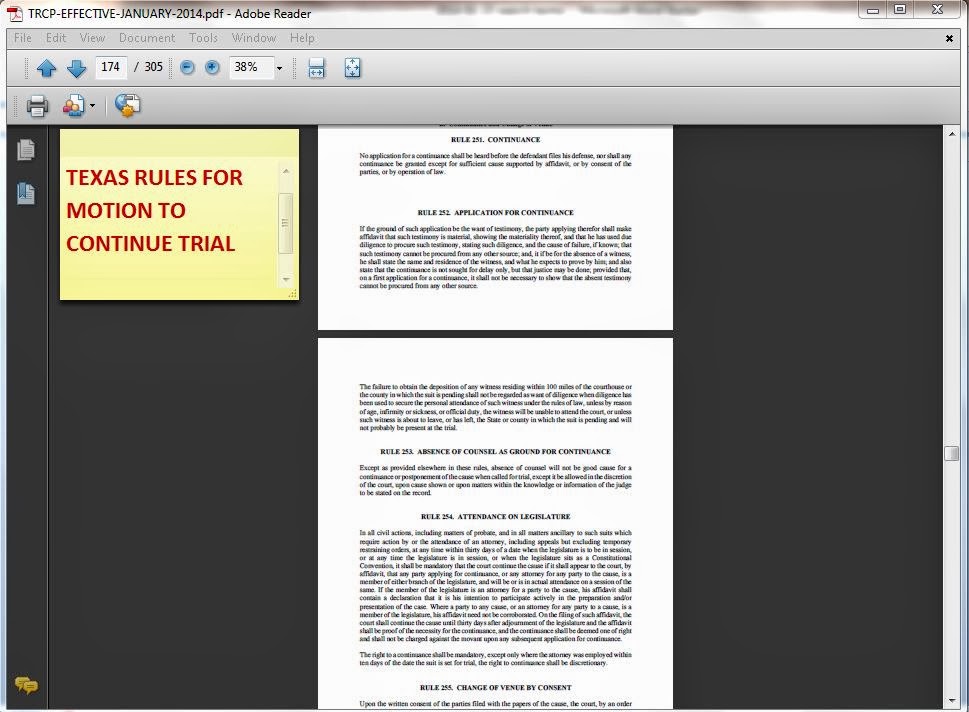Click the total page count 305 text
Image resolution: width=969 pixels, height=712 pixels.
[153, 67]
